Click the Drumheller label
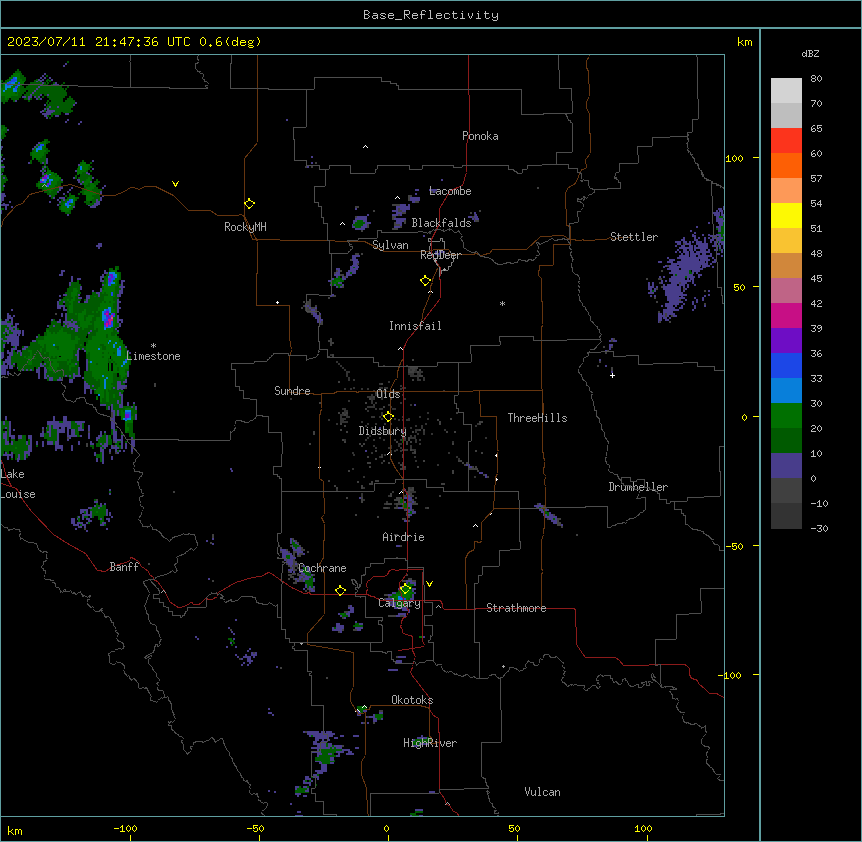This screenshot has height=842, width=862. click(x=638, y=487)
